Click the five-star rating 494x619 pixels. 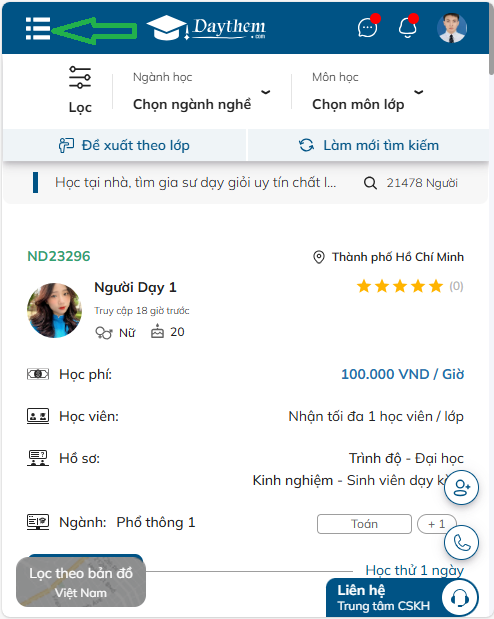(x=400, y=286)
